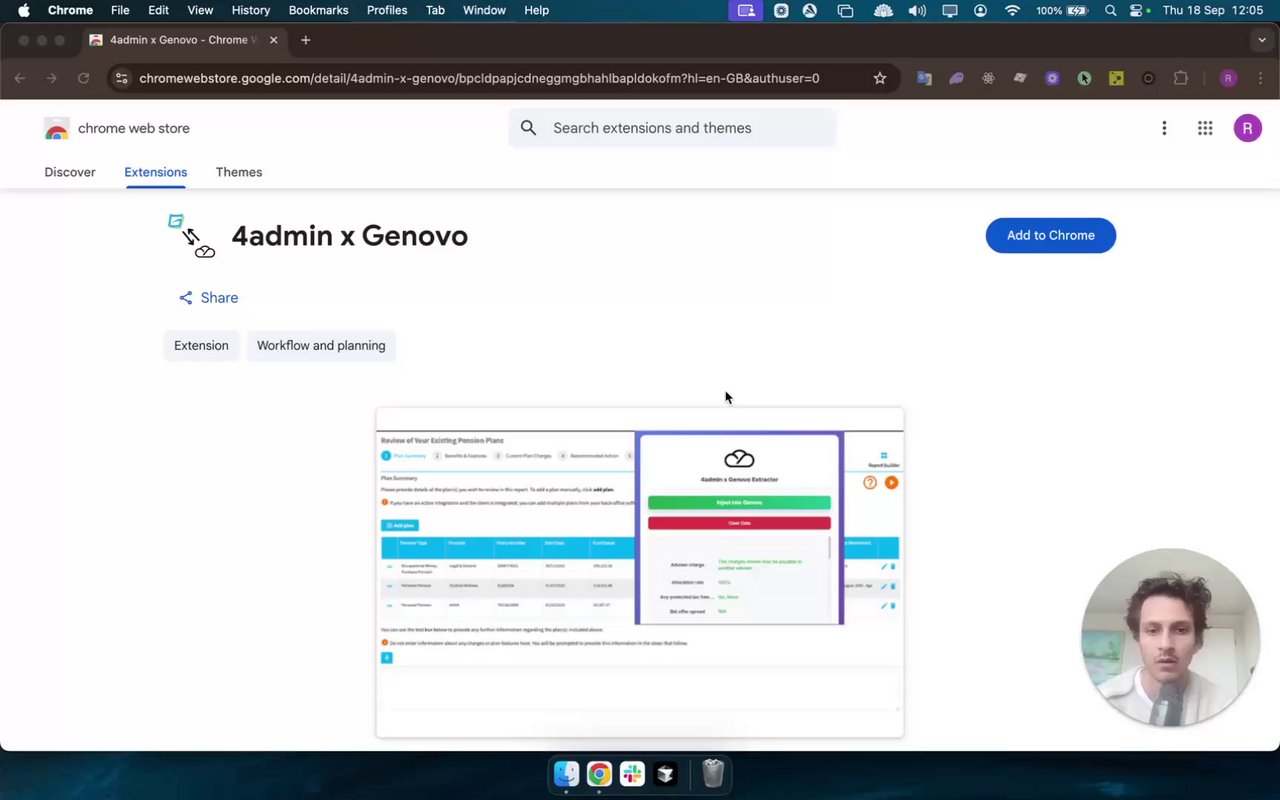Open the Edit menu
The width and height of the screenshot is (1280, 800).
coord(158,10)
